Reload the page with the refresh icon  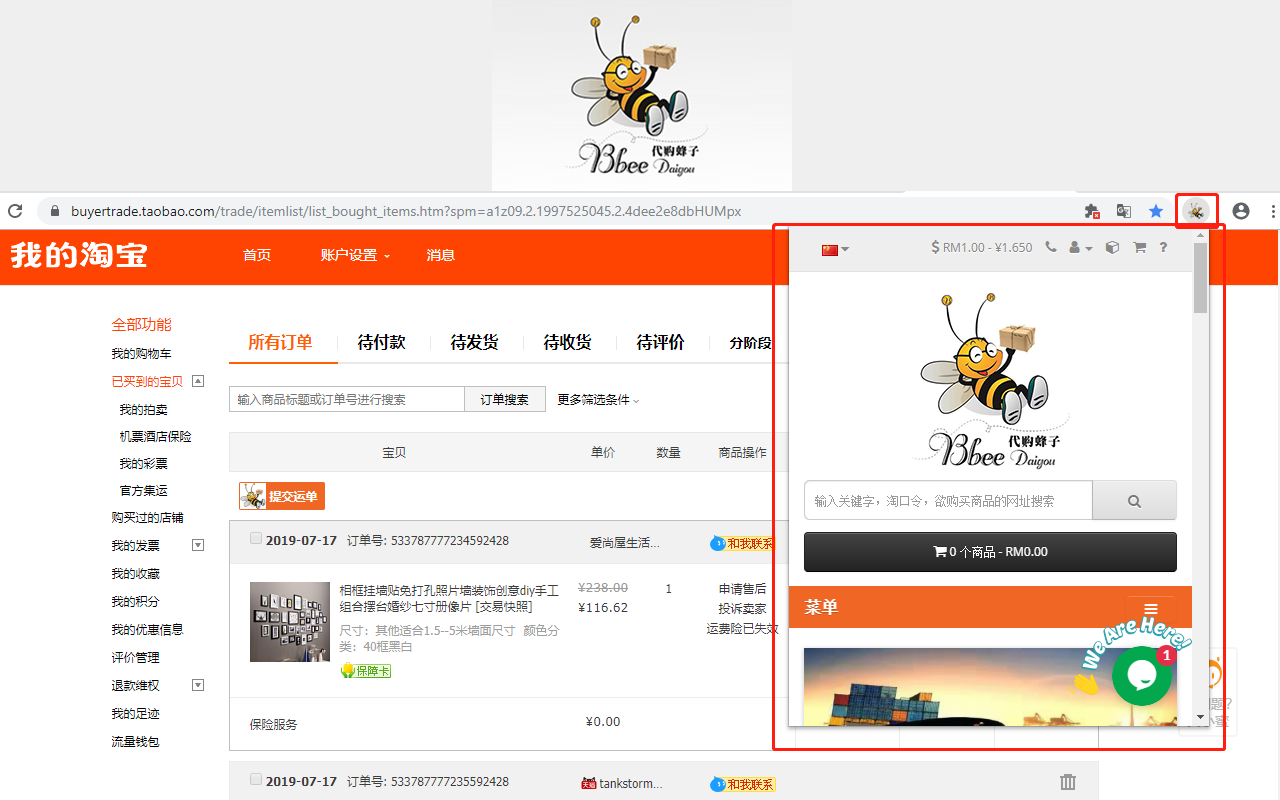(x=15, y=211)
